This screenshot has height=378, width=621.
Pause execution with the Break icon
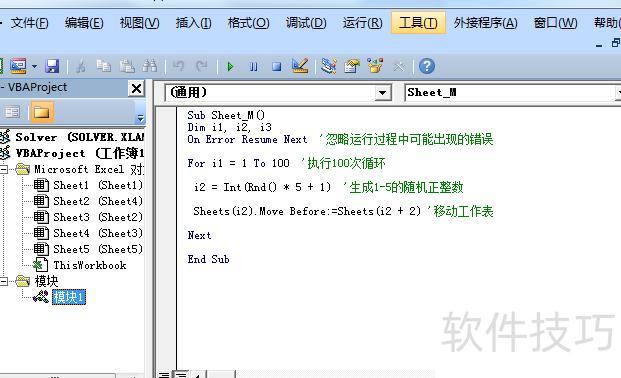pos(253,66)
